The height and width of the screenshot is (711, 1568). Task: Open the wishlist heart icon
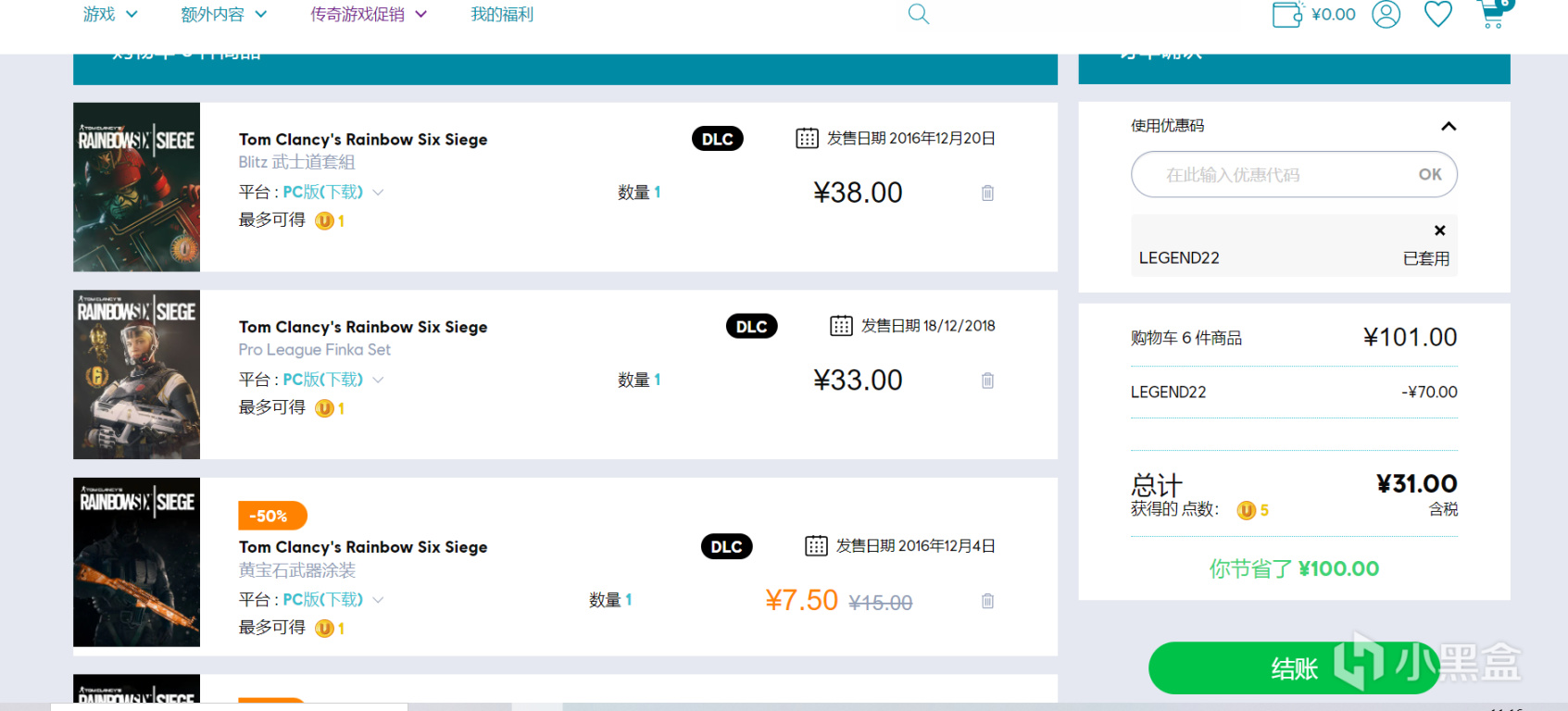tap(1437, 14)
